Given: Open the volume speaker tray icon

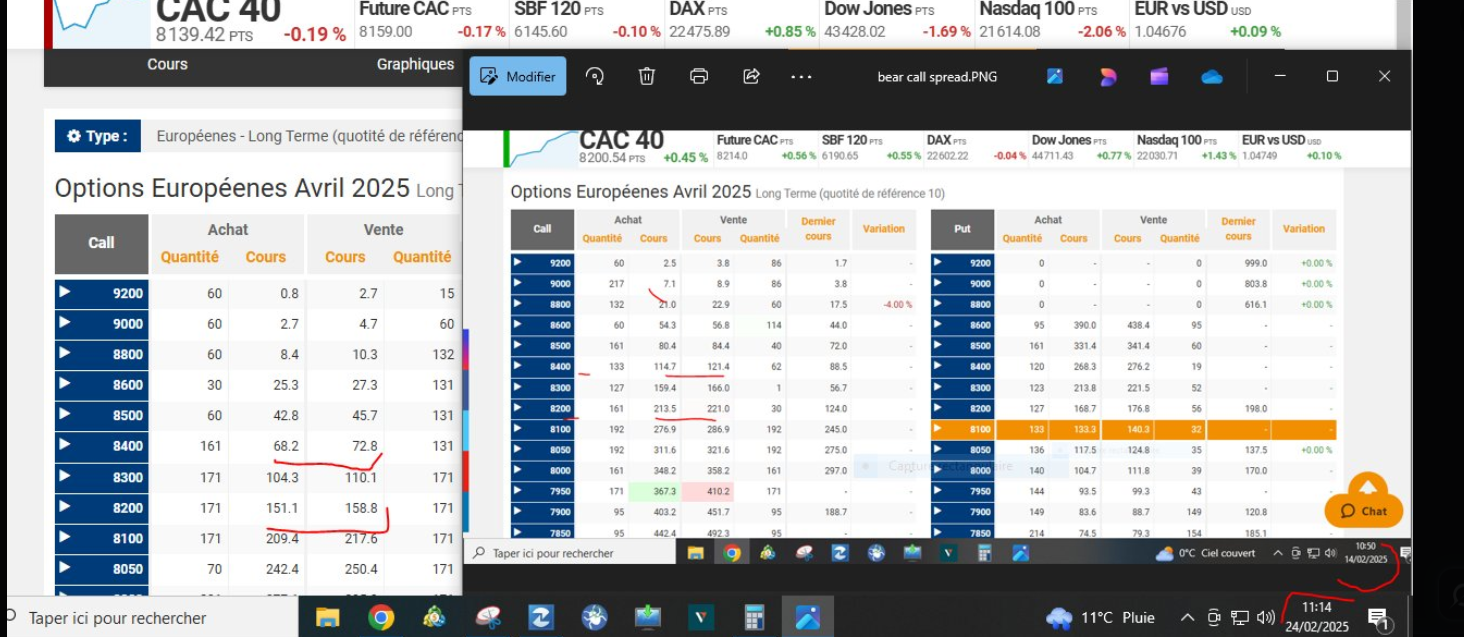Looking at the screenshot, I should coord(1266,618).
